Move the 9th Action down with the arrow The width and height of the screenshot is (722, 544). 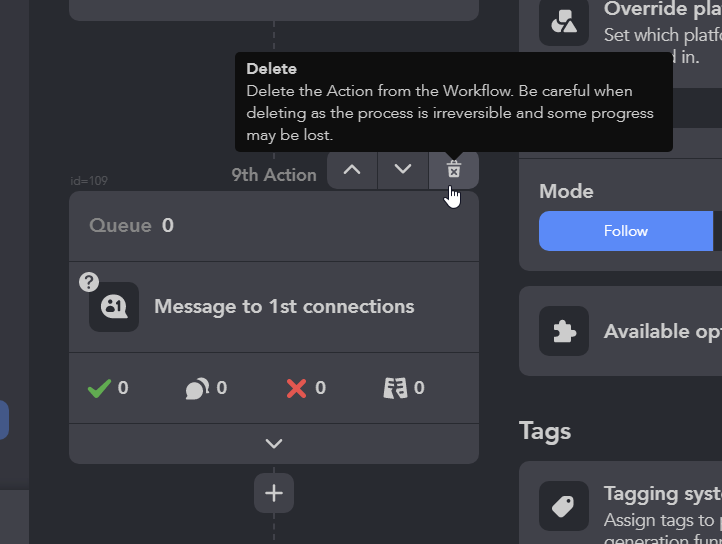403,170
